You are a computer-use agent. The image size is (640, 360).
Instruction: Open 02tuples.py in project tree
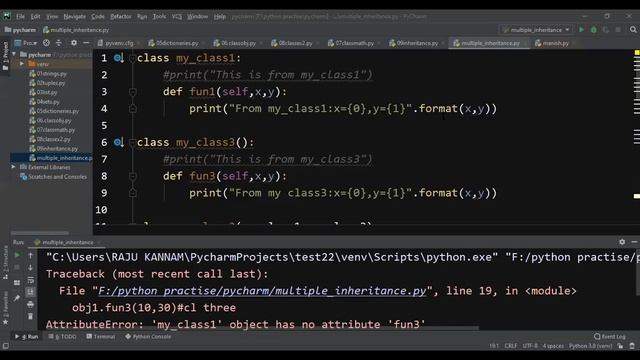(51, 83)
